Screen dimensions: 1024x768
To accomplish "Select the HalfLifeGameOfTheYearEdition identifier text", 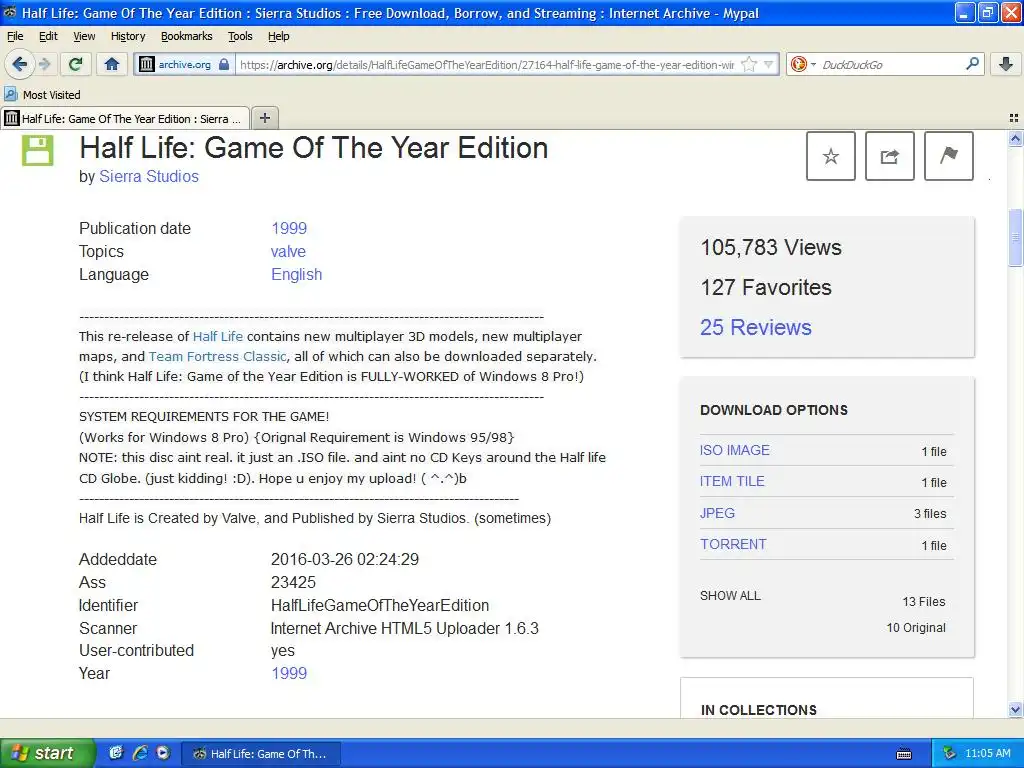I will point(380,605).
